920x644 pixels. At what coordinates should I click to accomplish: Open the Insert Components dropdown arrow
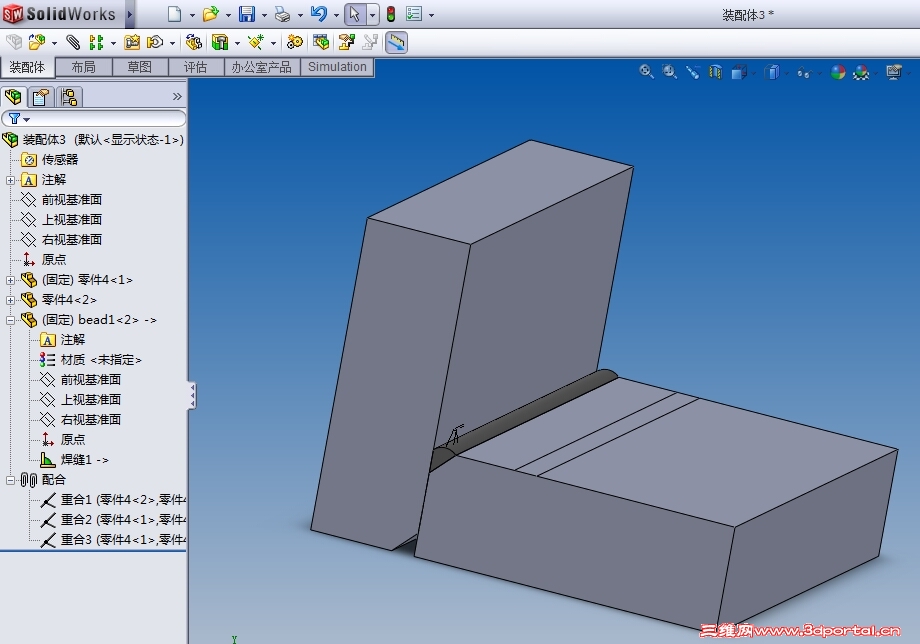[54, 43]
